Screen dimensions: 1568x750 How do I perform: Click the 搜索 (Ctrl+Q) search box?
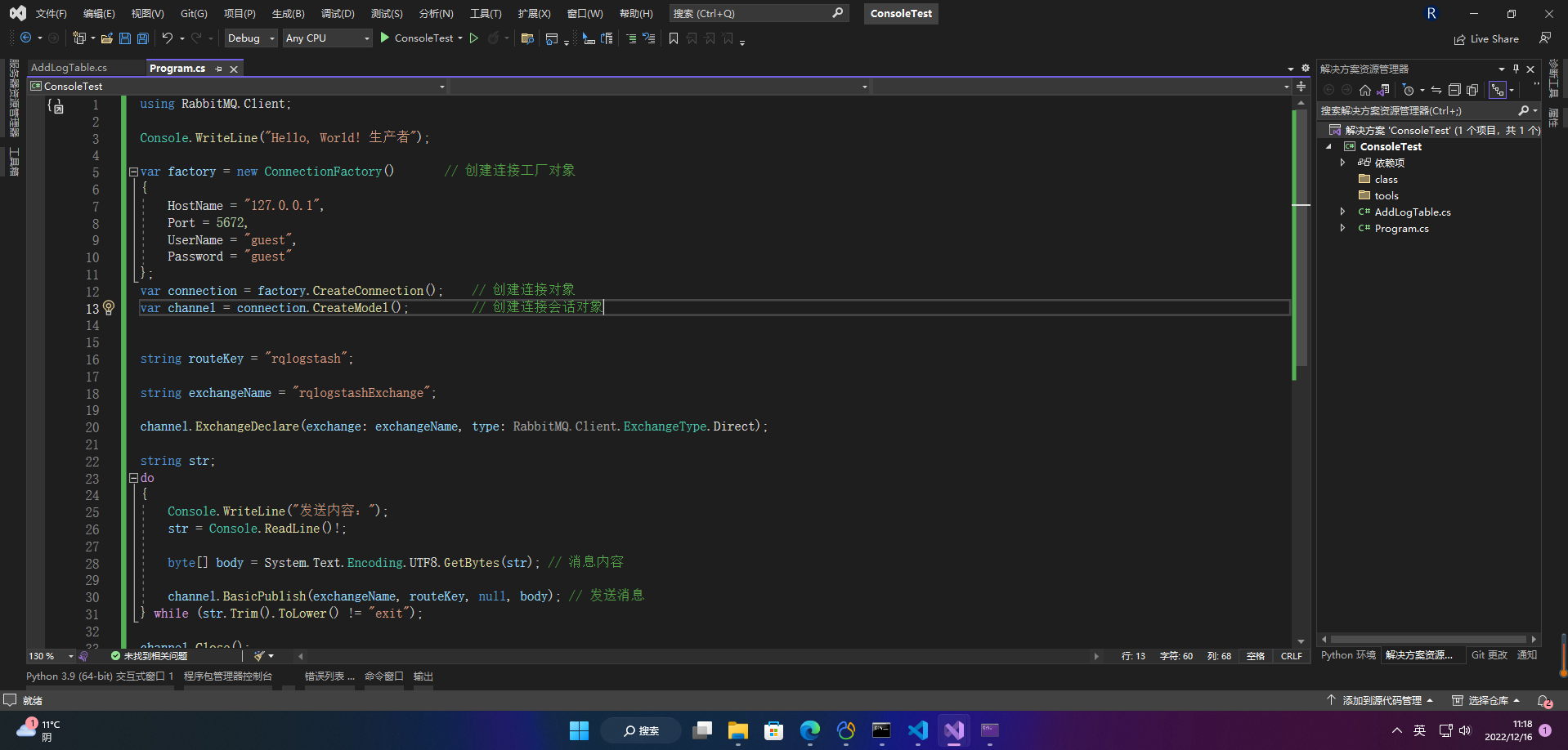point(759,14)
